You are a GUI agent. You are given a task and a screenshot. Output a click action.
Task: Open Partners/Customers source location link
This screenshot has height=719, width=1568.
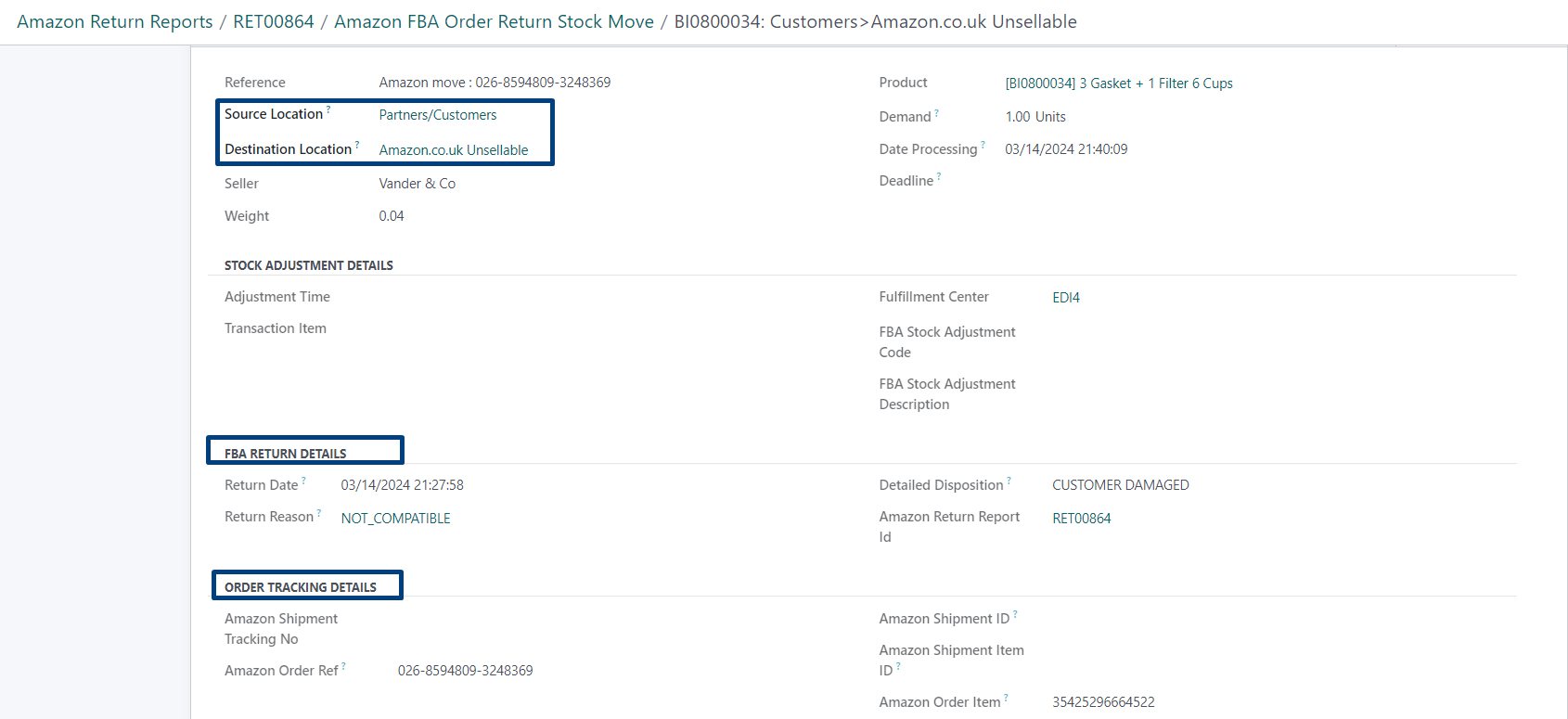438,115
